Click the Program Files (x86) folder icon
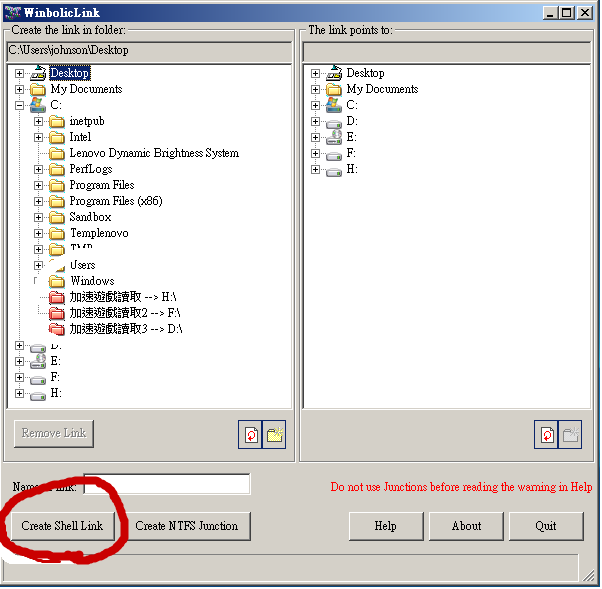Screen dimensions: 602x589 point(57,202)
